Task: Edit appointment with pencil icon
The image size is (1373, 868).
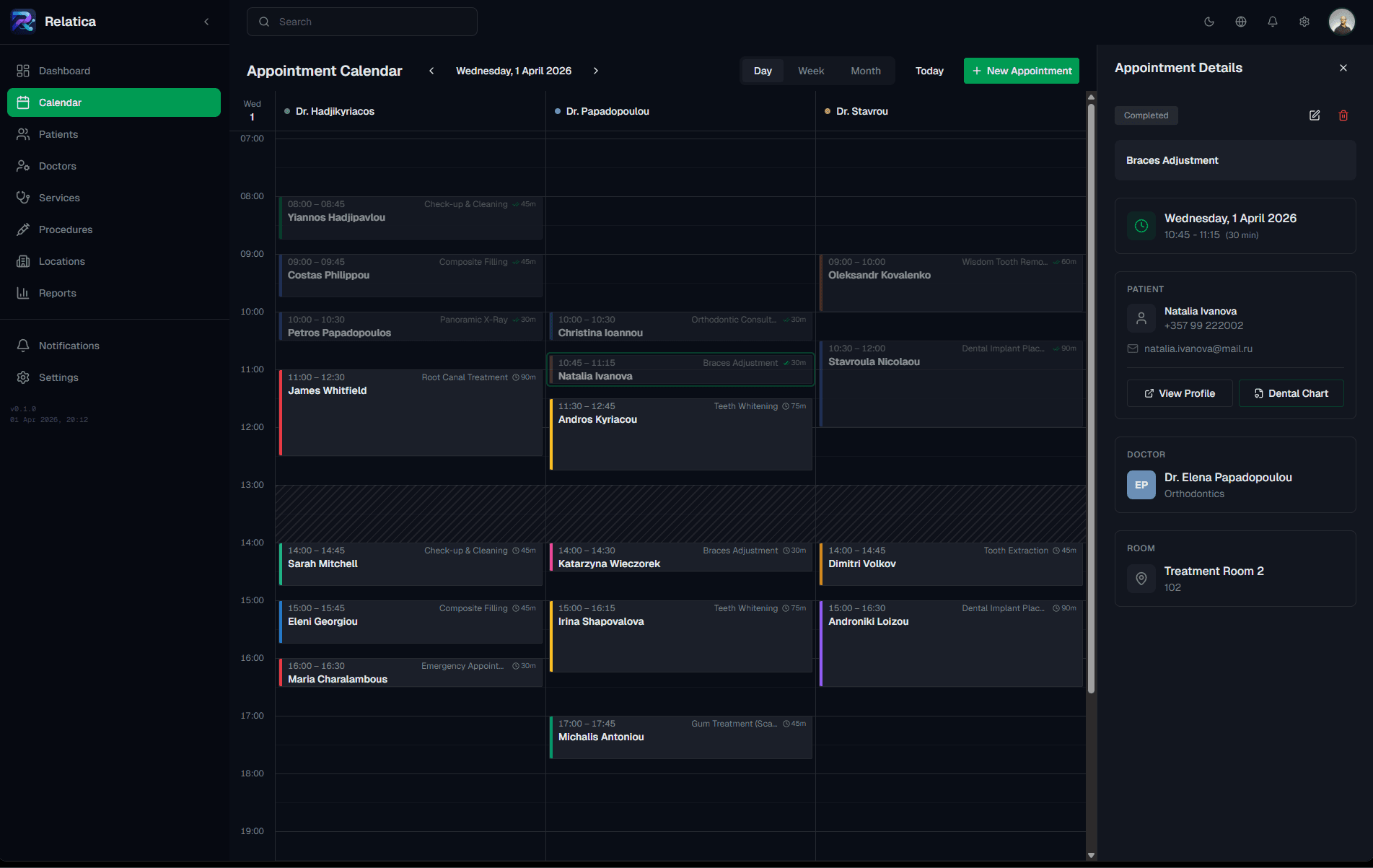Action: tap(1315, 115)
